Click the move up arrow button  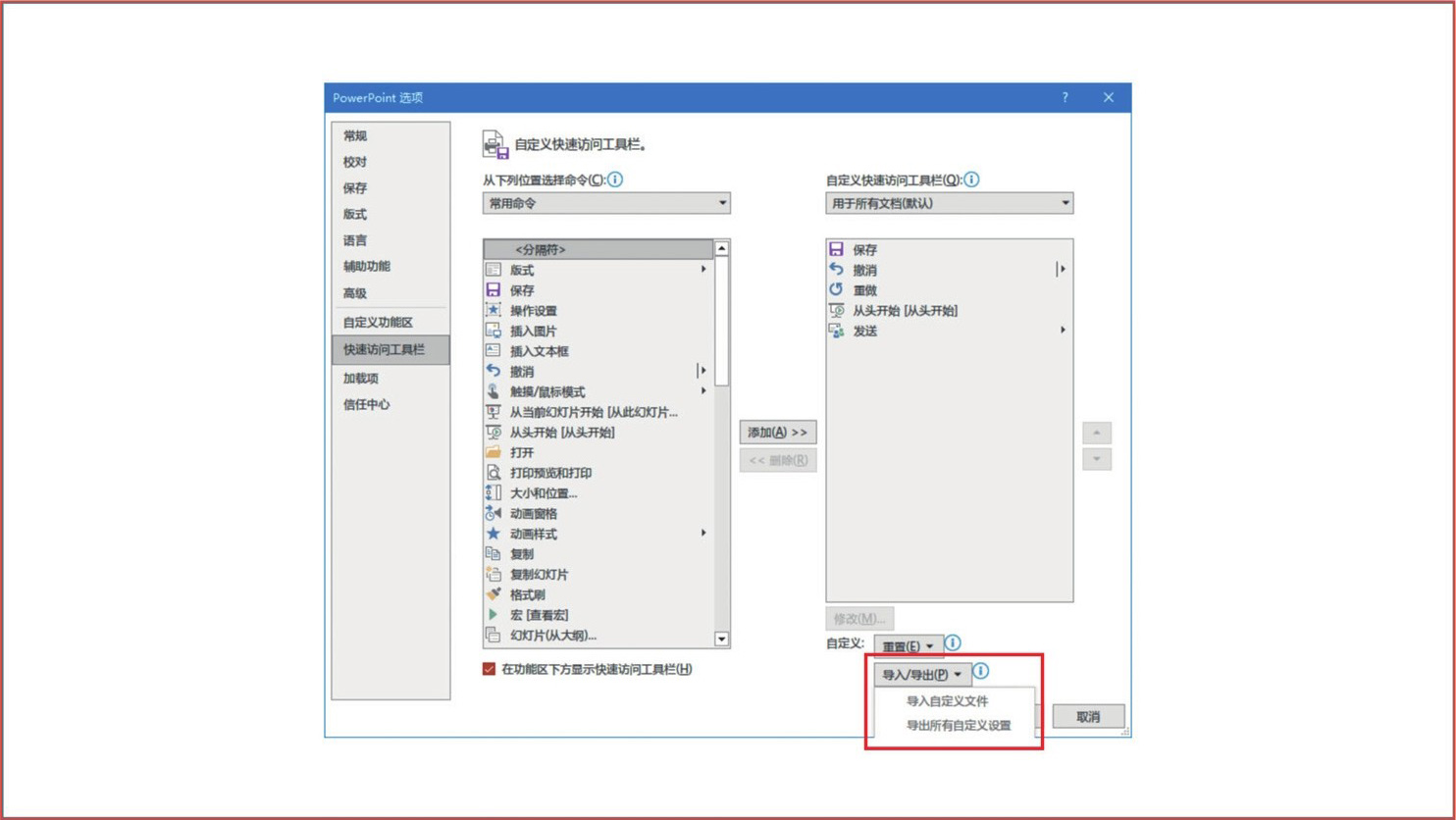tap(1097, 433)
